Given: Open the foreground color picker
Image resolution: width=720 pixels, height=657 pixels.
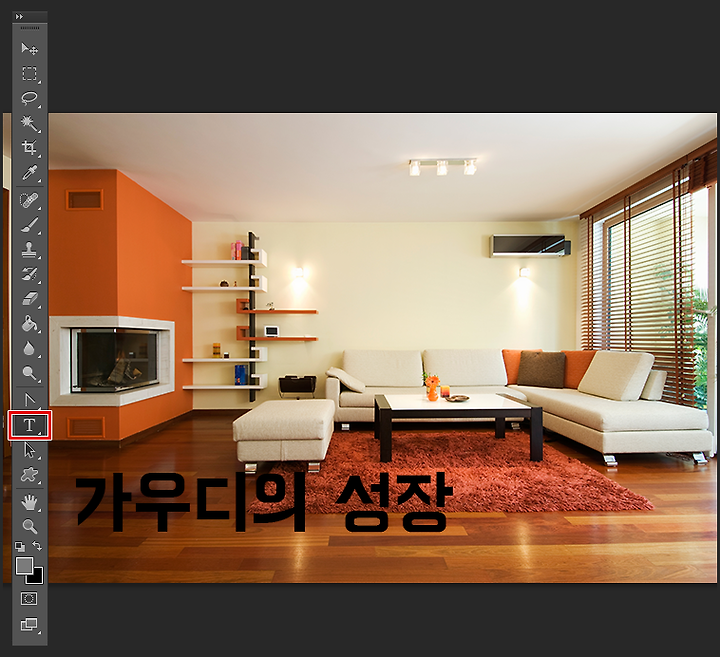Looking at the screenshot, I should coord(24,566).
